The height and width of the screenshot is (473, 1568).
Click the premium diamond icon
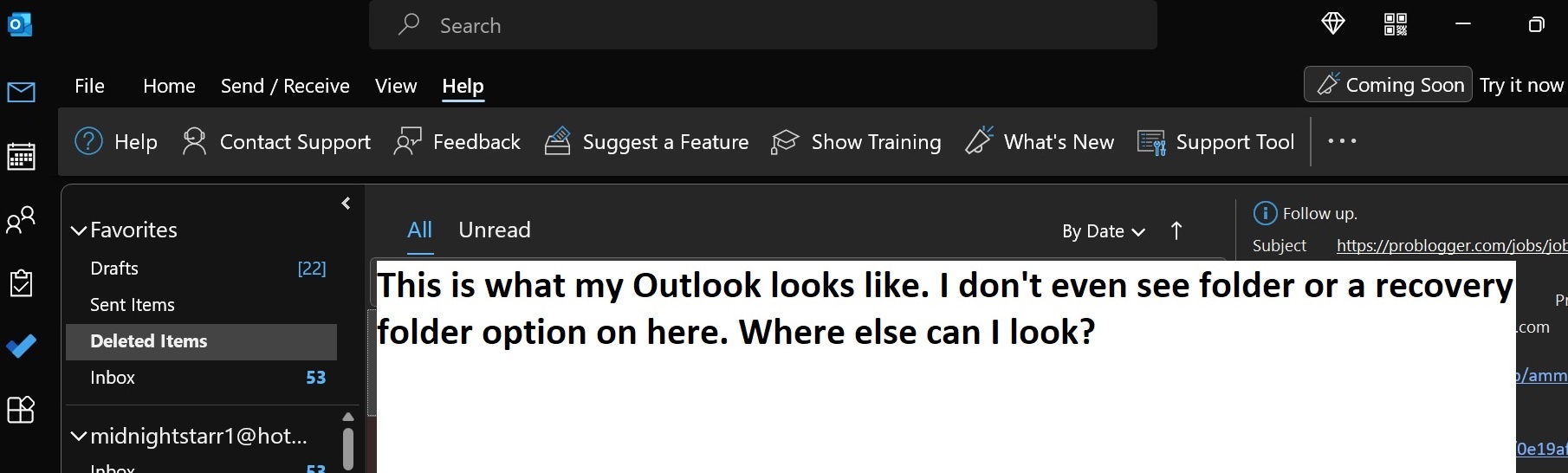(x=1333, y=24)
